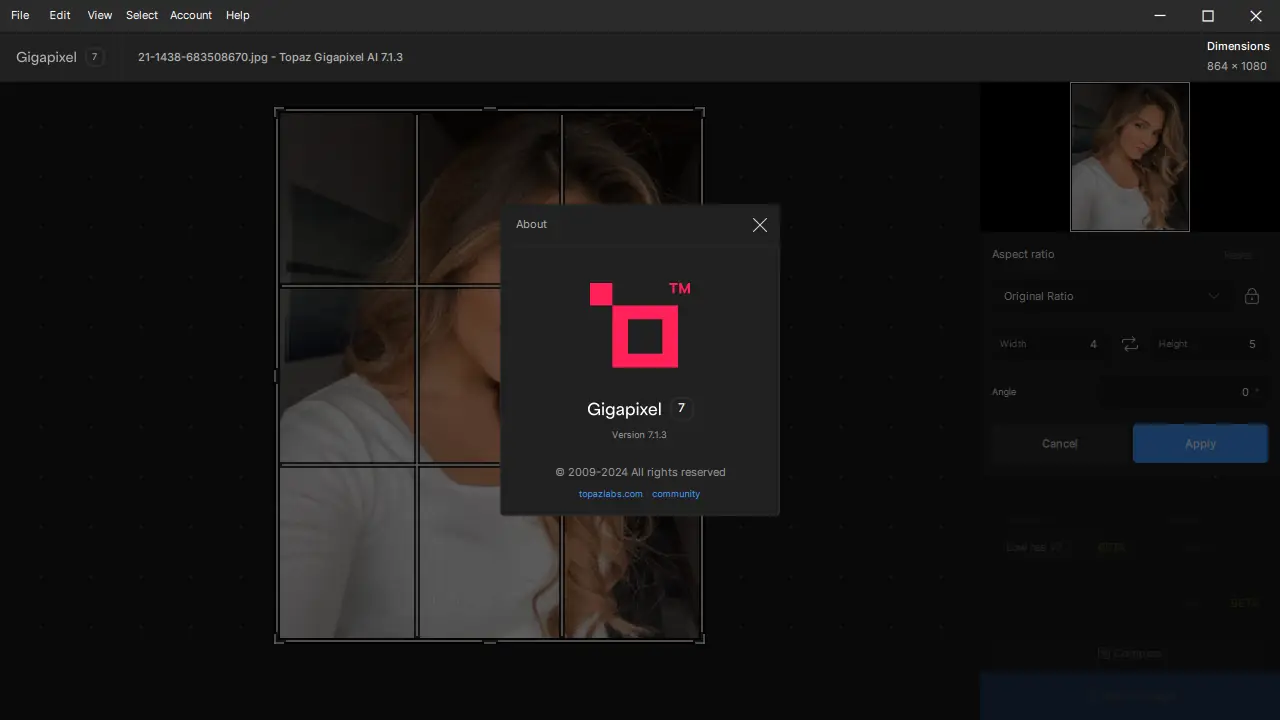1280x720 pixels.
Task: Open the Select menu
Action: pos(141,15)
